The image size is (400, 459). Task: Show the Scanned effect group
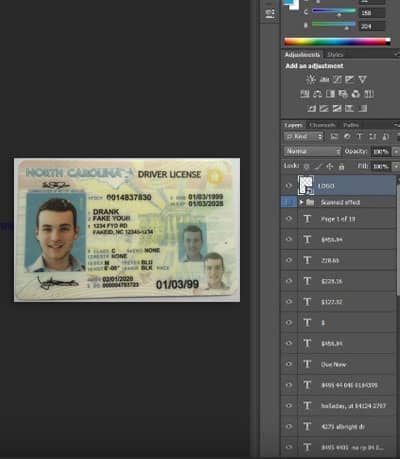click(289, 202)
